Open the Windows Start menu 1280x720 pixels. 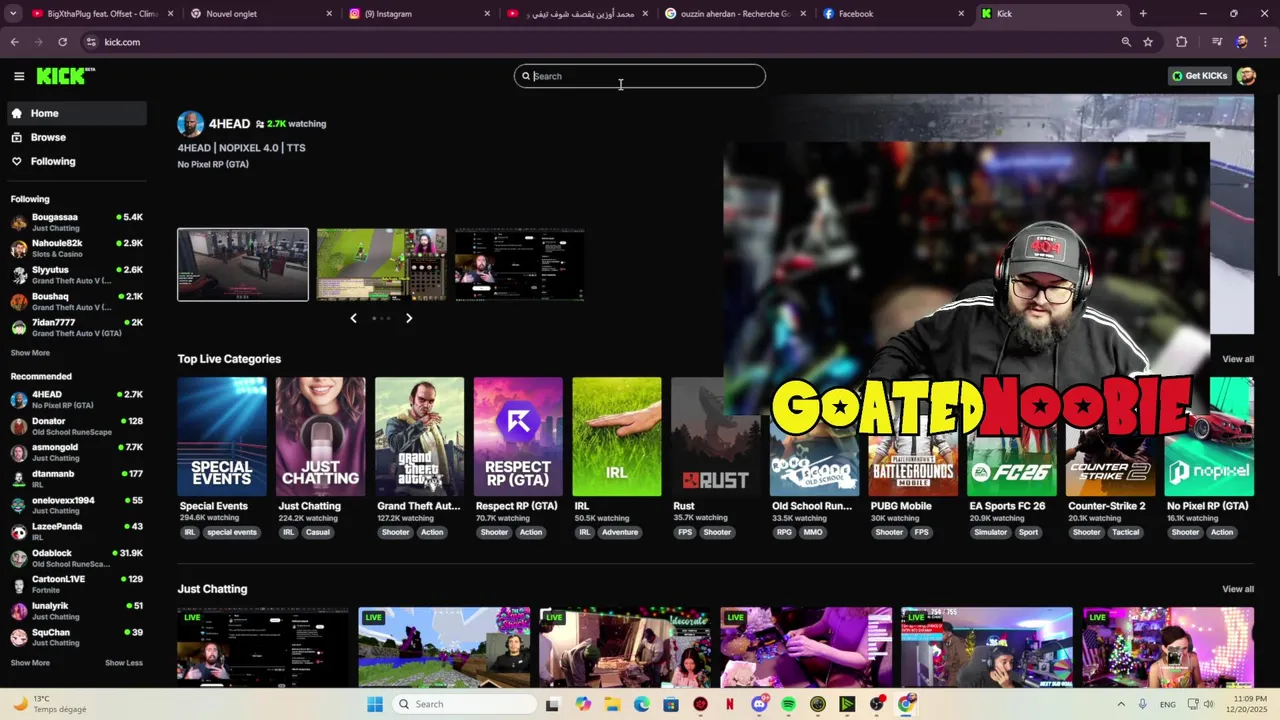pyautogui.click(x=375, y=704)
